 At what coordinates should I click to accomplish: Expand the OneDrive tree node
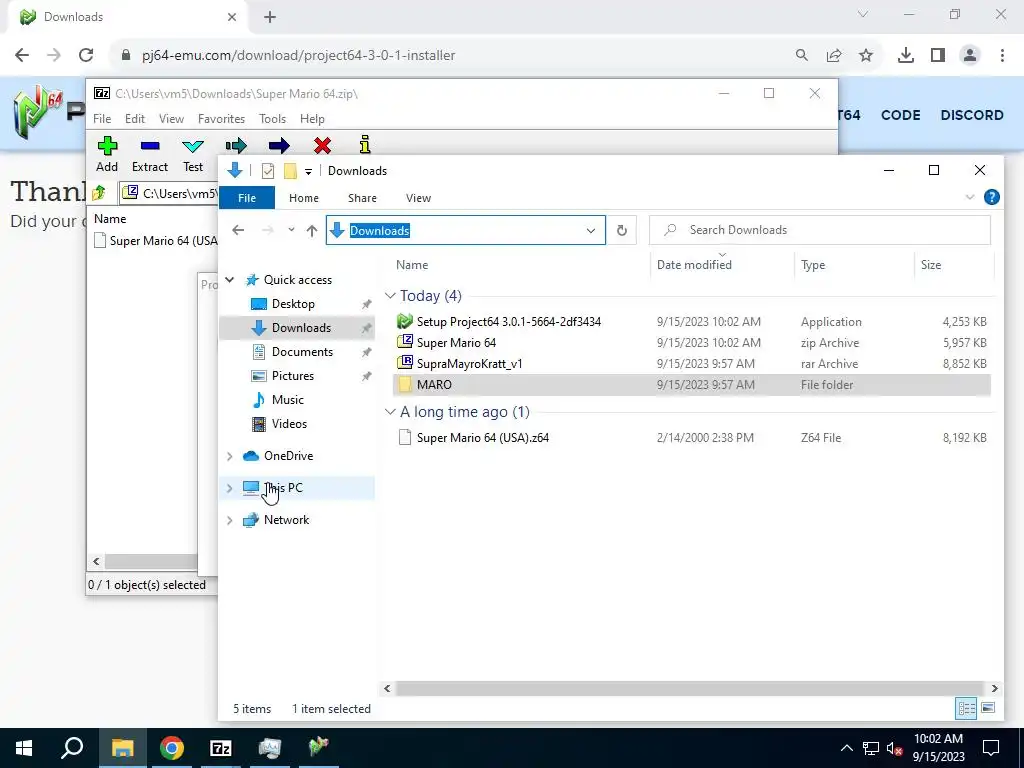click(230, 456)
